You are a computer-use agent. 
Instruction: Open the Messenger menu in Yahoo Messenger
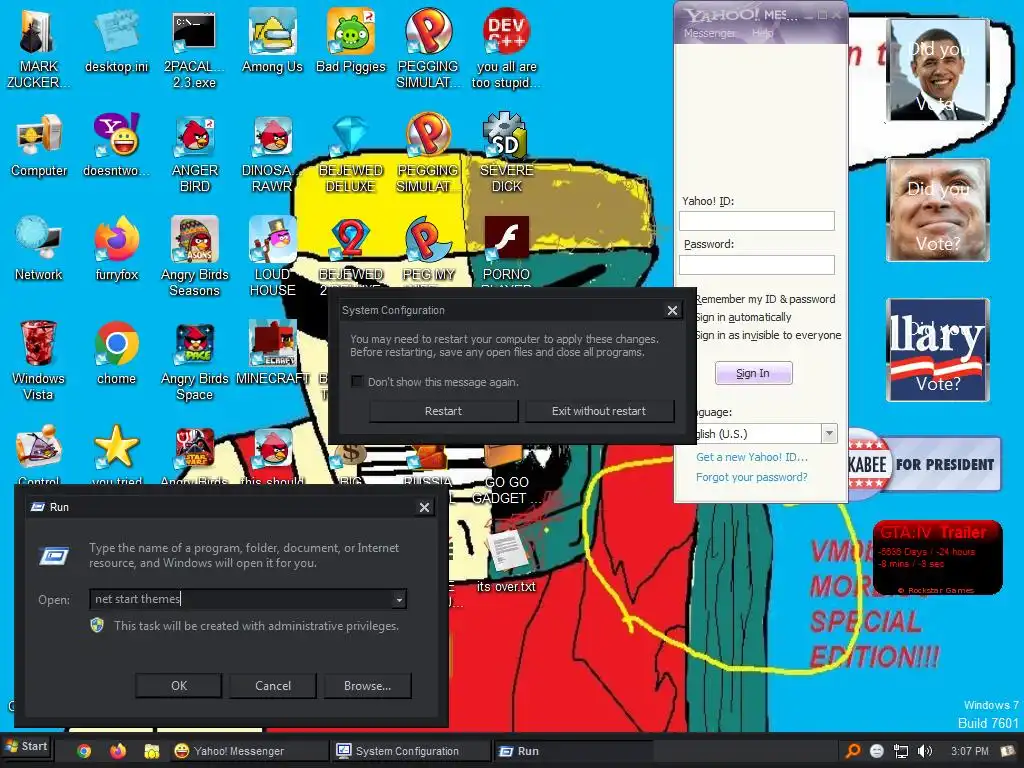[709, 33]
